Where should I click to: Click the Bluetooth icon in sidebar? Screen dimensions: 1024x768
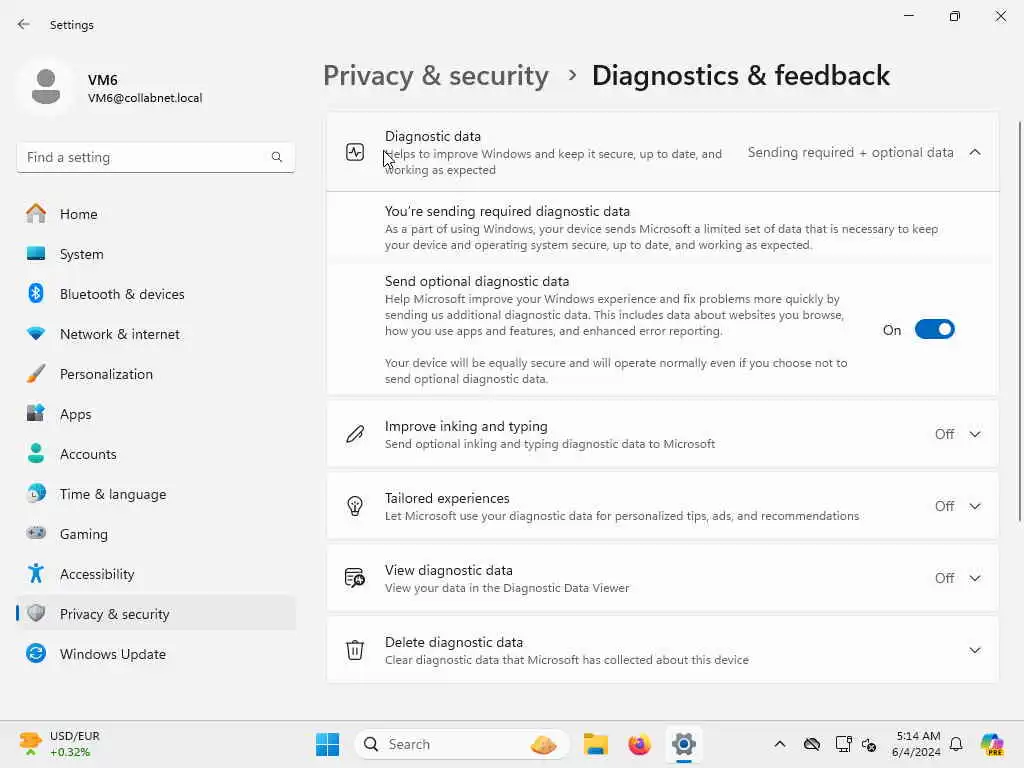(x=36, y=293)
